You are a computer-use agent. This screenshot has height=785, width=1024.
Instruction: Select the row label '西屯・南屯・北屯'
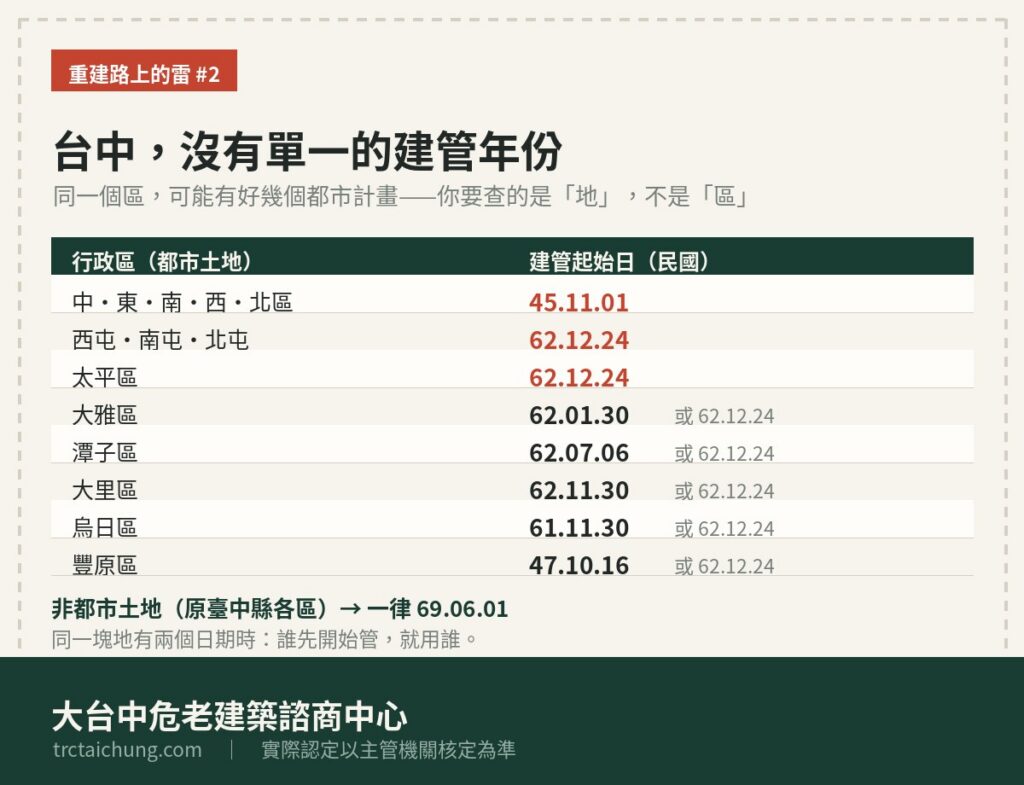tap(160, 340)
